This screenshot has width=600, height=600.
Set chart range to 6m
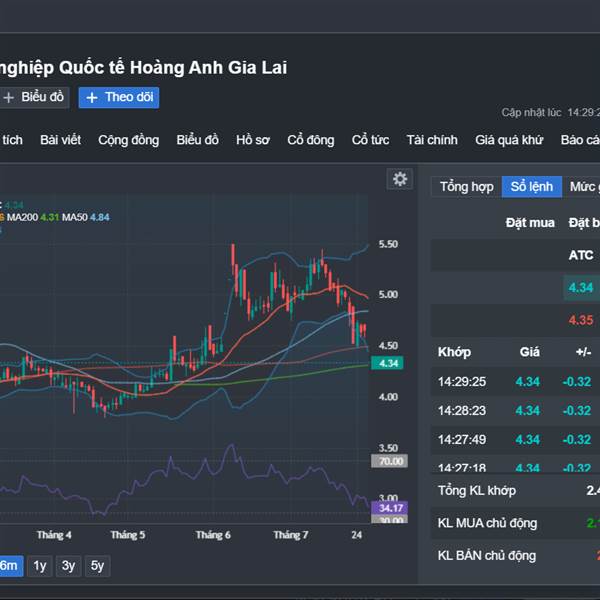tap(10, 566)
